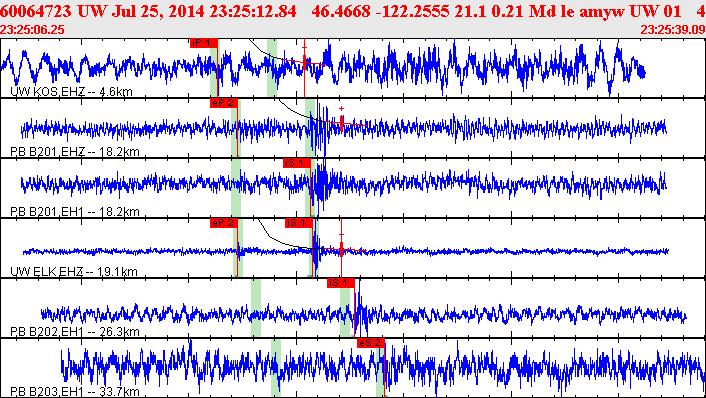Click the end time 23:25:39.09 label
The image size is (706, 398).
(x=673, y=30)
